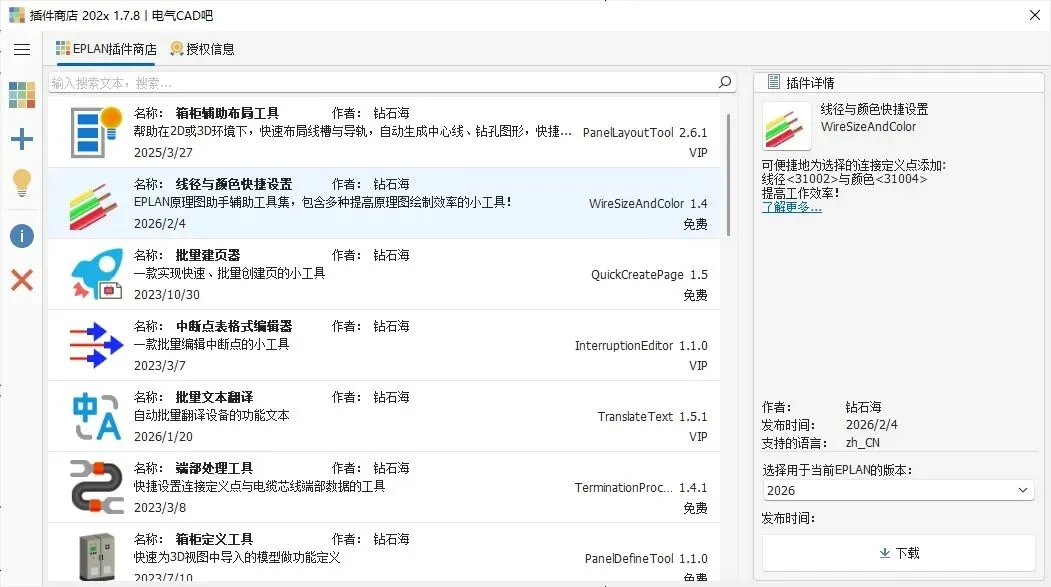Click the colorful grid store icon in sidebar
This screenshot has height=587, width=1051.
tap(22, 95)
